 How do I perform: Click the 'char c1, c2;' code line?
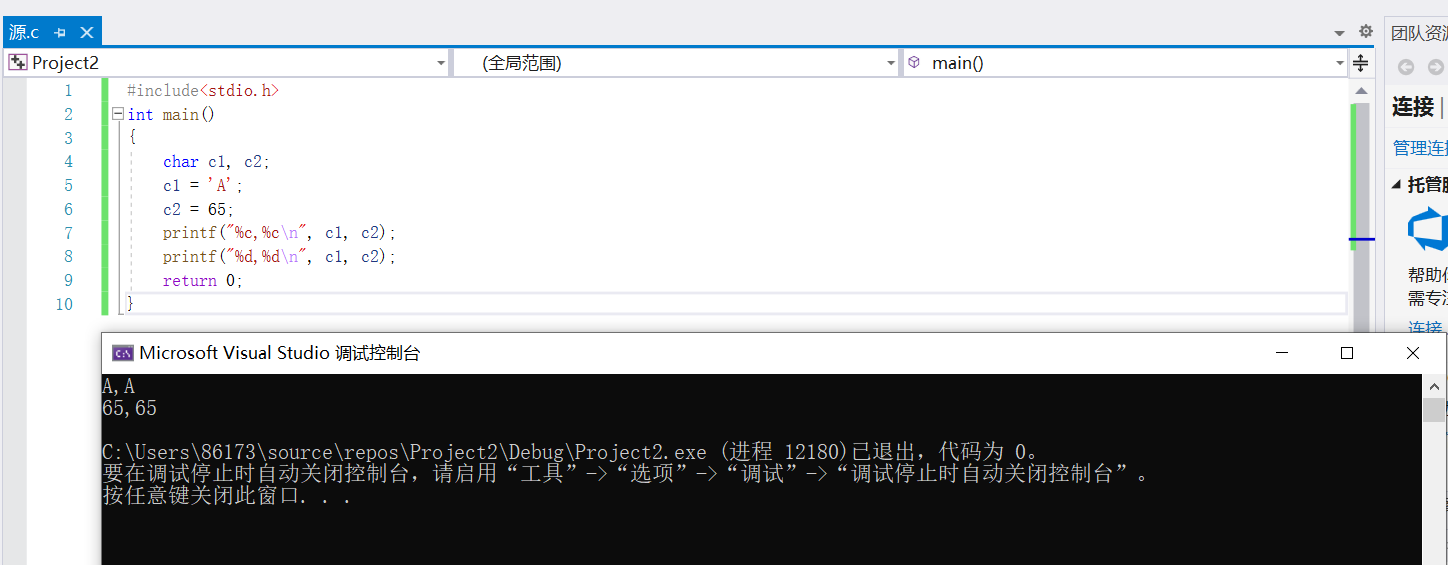(x=217, y=161)
